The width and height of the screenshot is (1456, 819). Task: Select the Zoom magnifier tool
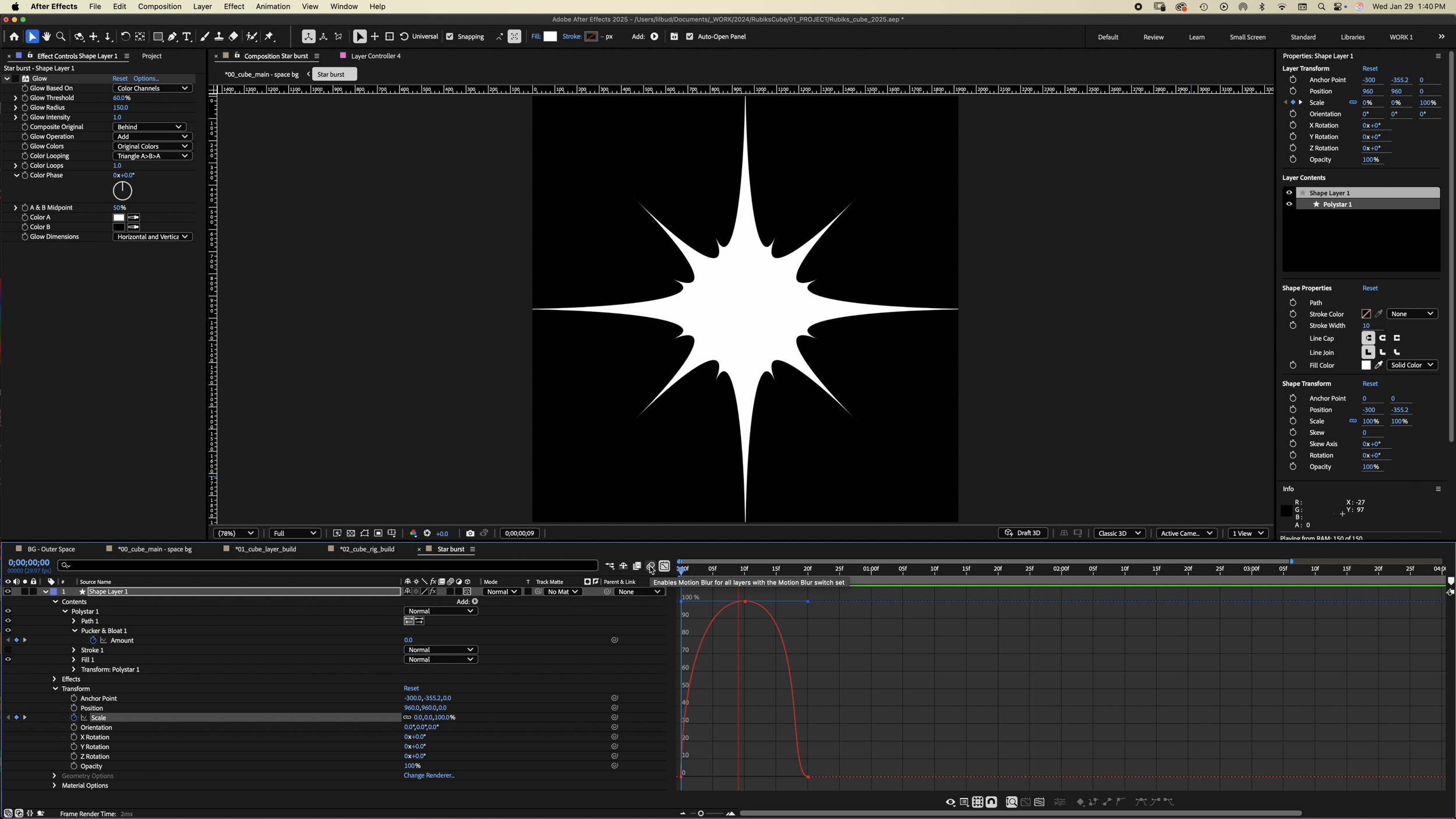point(61,37)
